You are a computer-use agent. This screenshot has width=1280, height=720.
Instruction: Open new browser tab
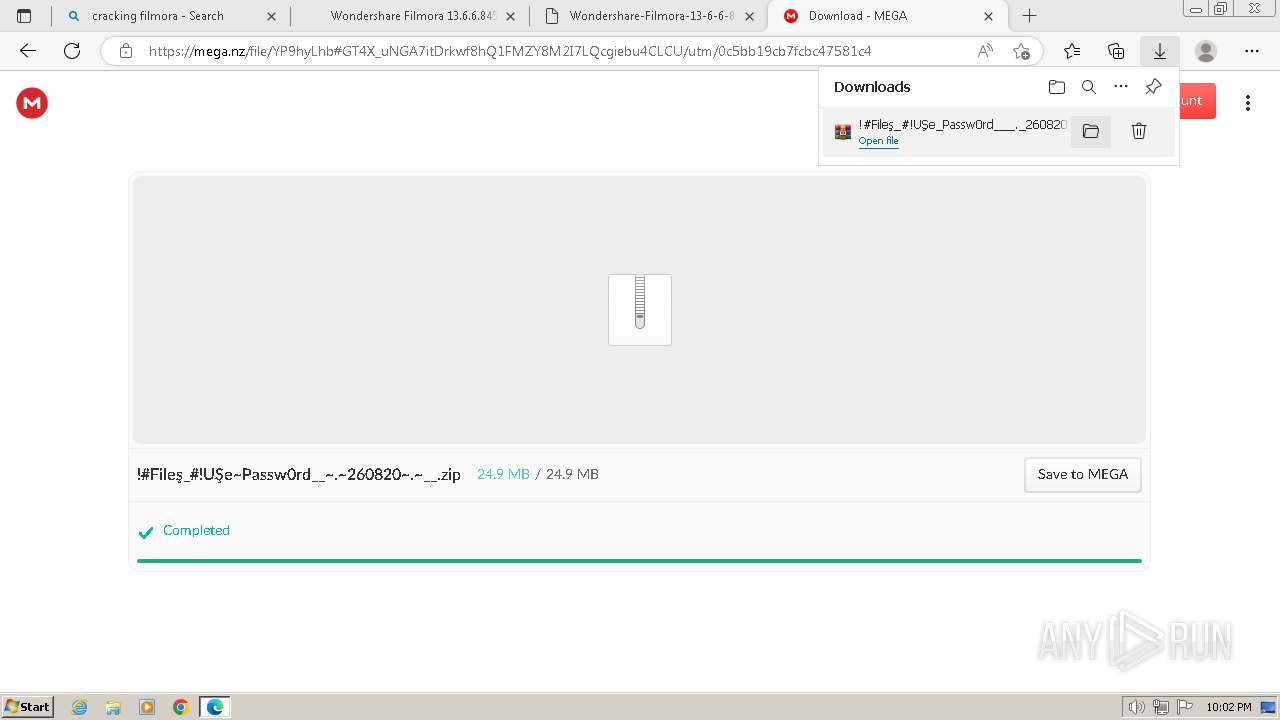coord(1030,16)
